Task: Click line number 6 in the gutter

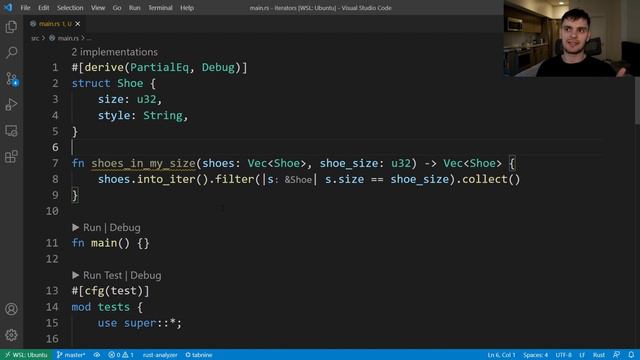Action: (55, 147)
